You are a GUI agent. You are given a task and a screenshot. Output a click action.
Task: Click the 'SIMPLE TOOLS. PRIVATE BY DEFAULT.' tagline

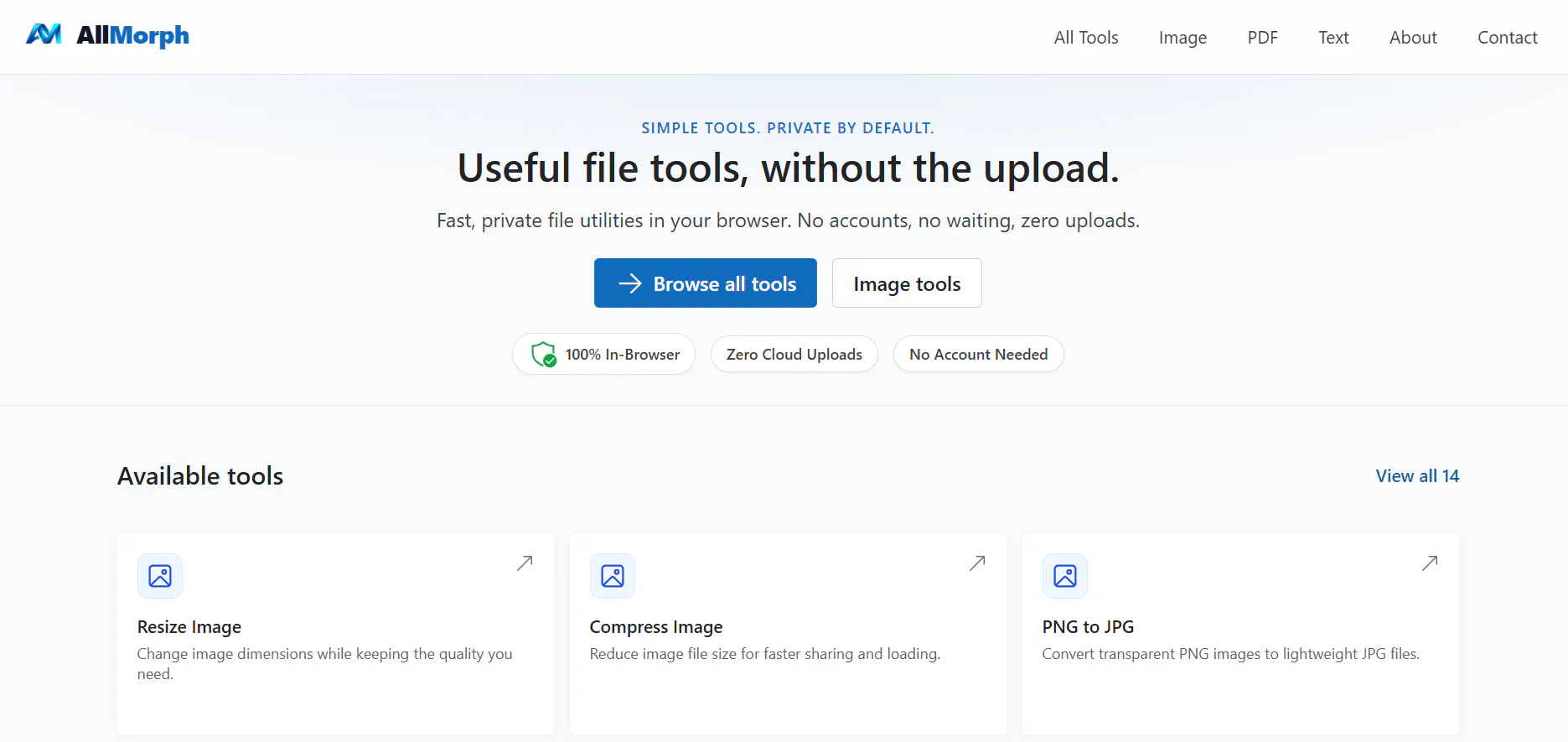coord(788,128)
